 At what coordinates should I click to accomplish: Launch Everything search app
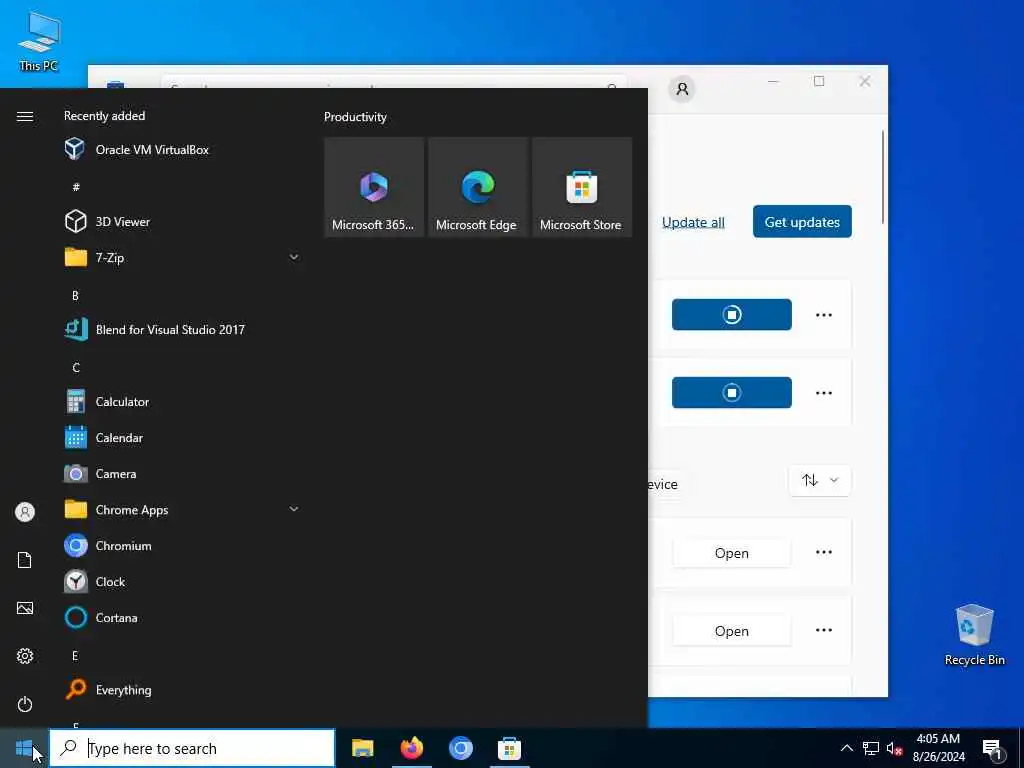pyautogui.click(x=182, y=690)
